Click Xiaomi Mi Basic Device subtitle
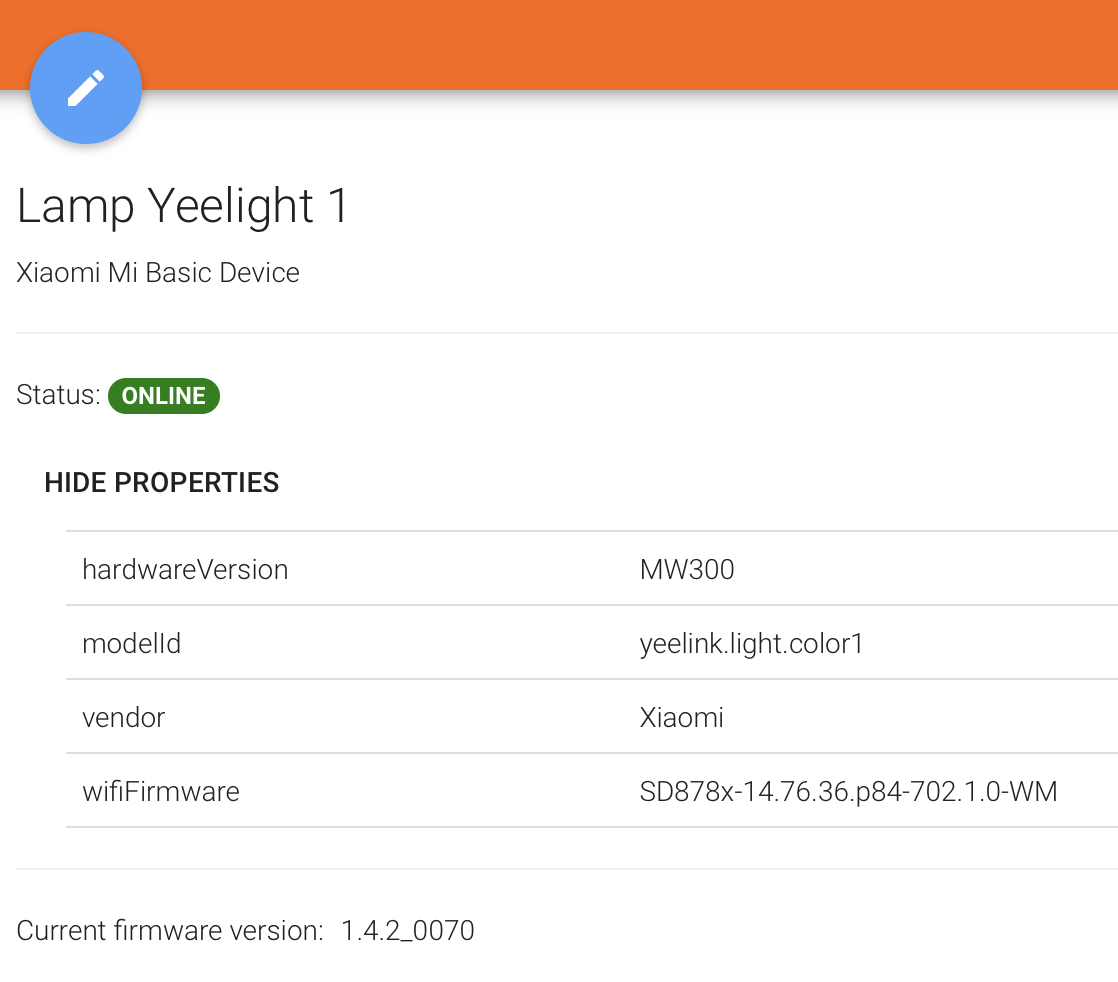The width and height of the screenshot is (1118, 982). 158,273
